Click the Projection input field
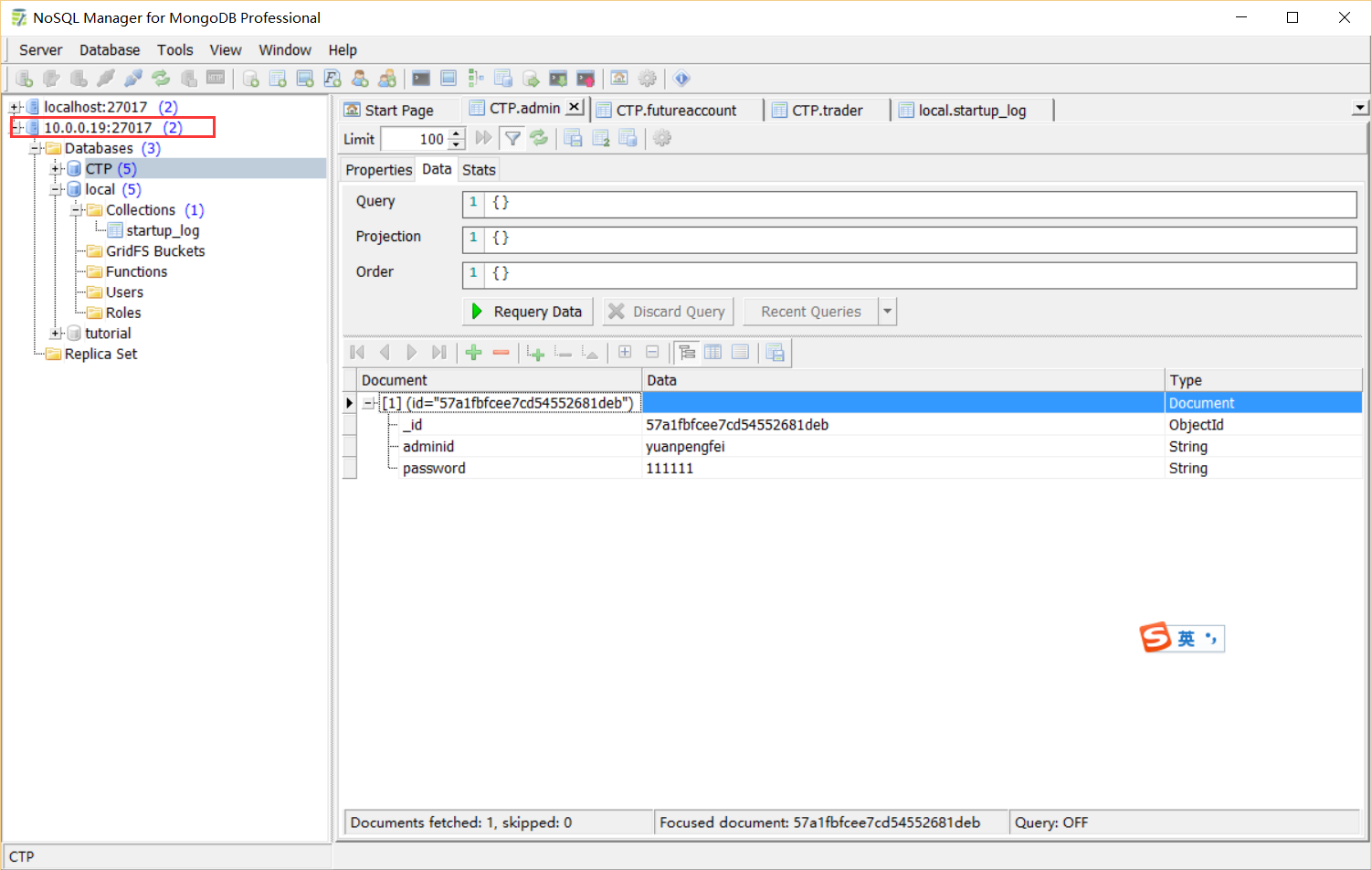 pyautogui.click(x=910, y=239)
